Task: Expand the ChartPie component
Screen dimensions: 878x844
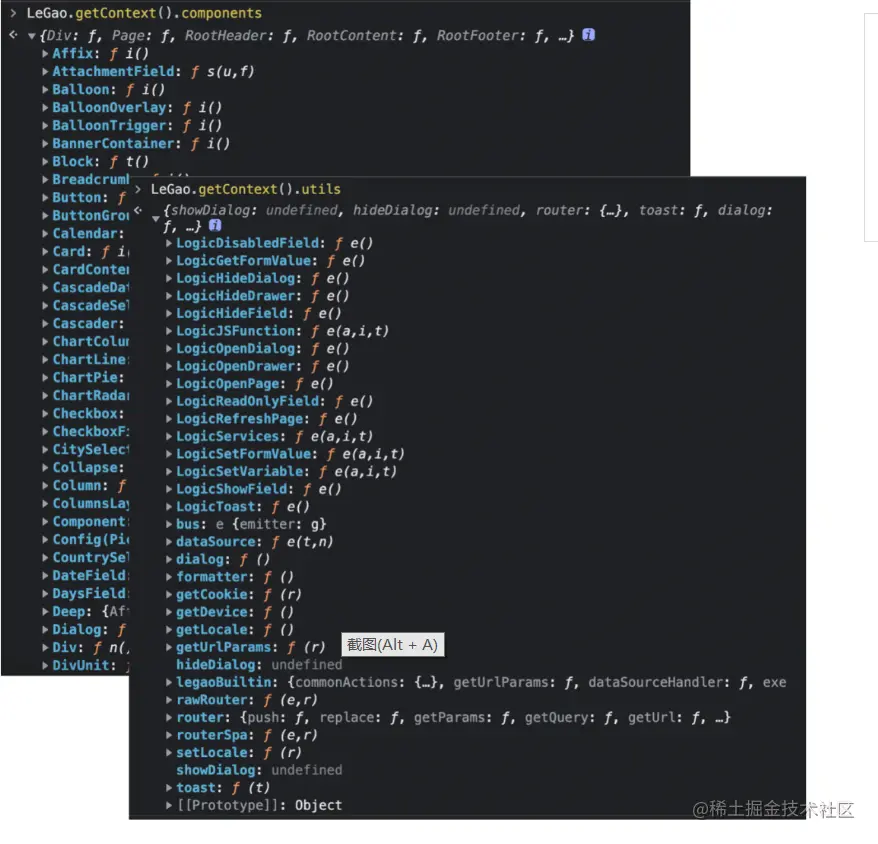Action: (x=45, y=377)
